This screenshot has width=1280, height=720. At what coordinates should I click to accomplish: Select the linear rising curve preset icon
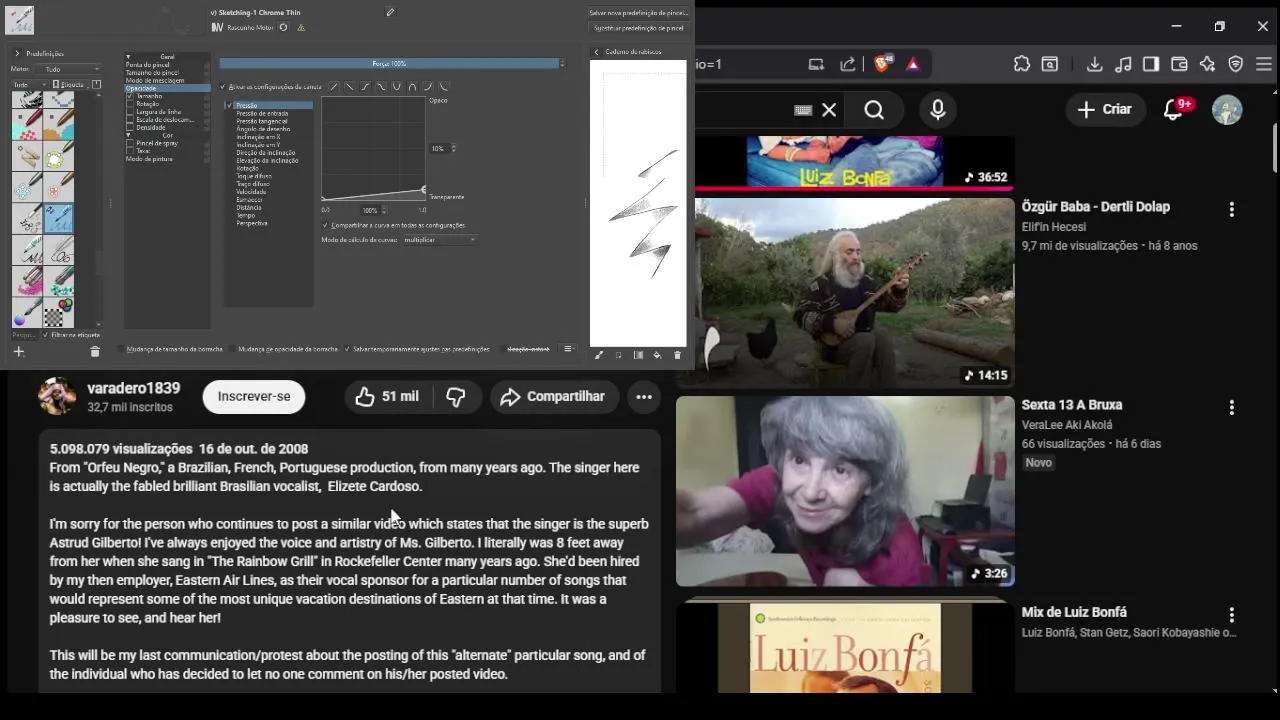(x=334, y=86)
